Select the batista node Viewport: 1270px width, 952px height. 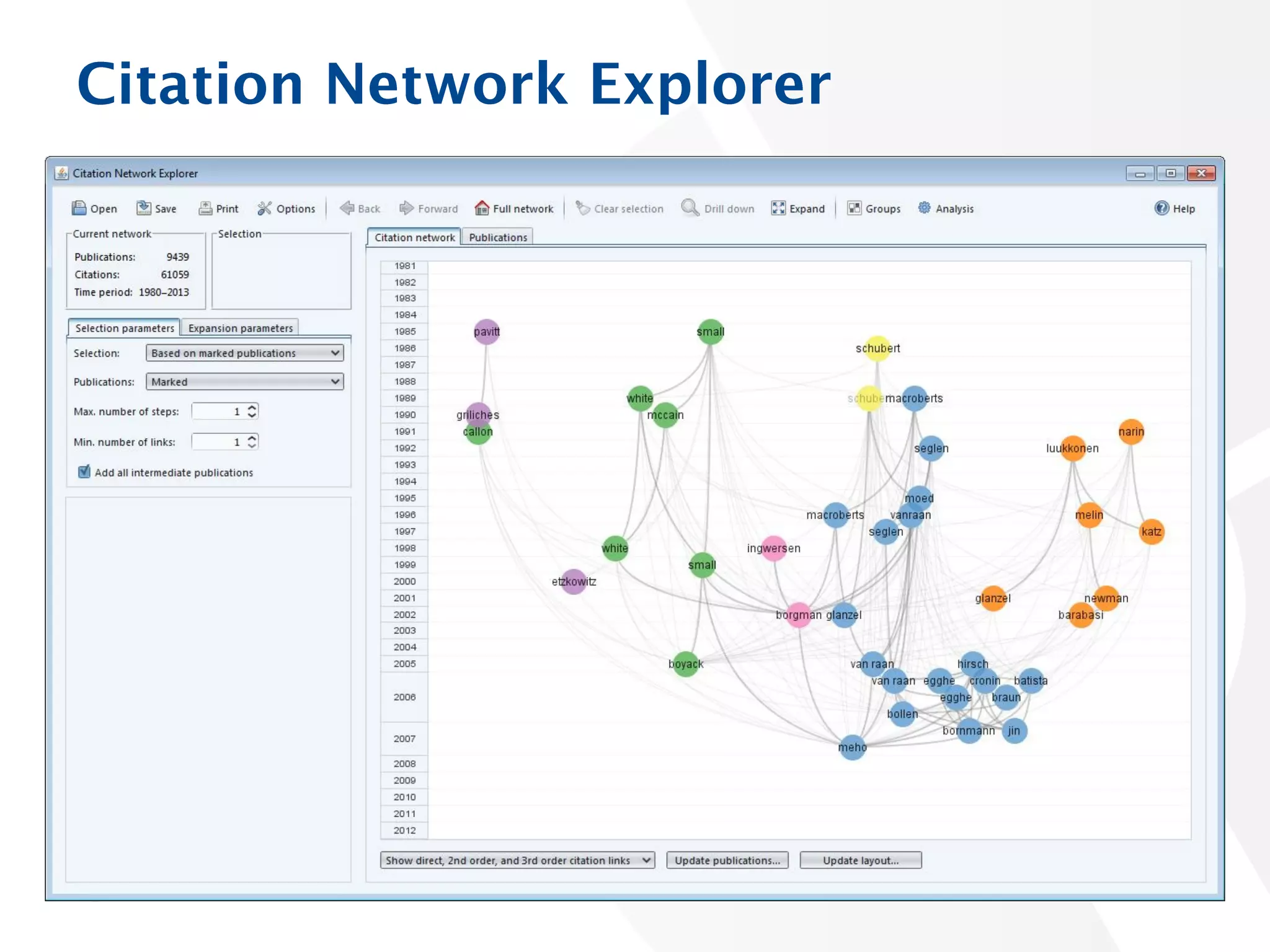tap(1031, 681)
